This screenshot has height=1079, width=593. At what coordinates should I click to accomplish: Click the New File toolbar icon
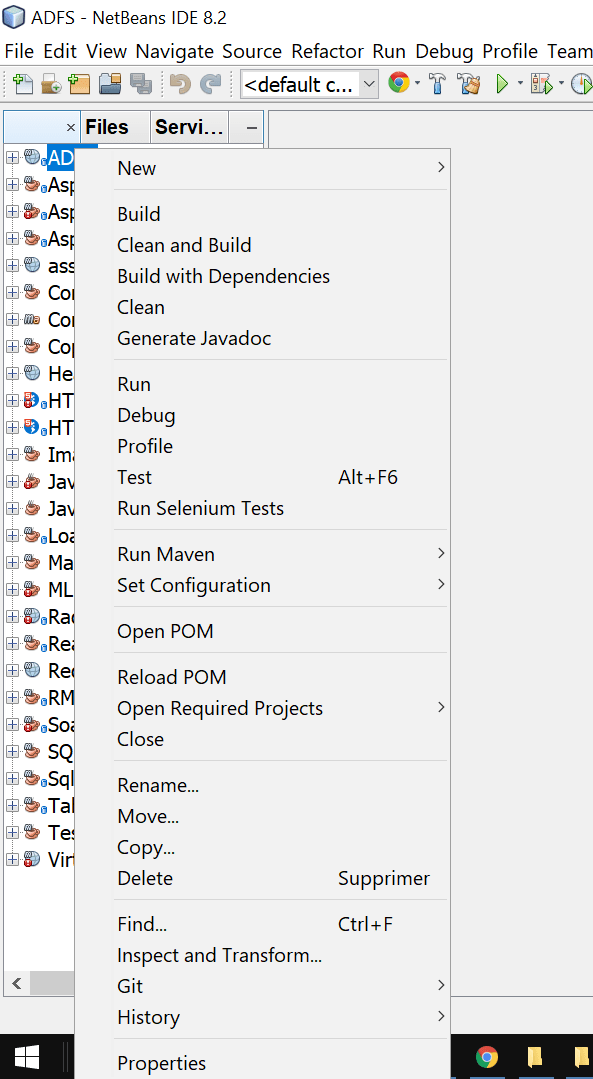(x=21, y=84)
